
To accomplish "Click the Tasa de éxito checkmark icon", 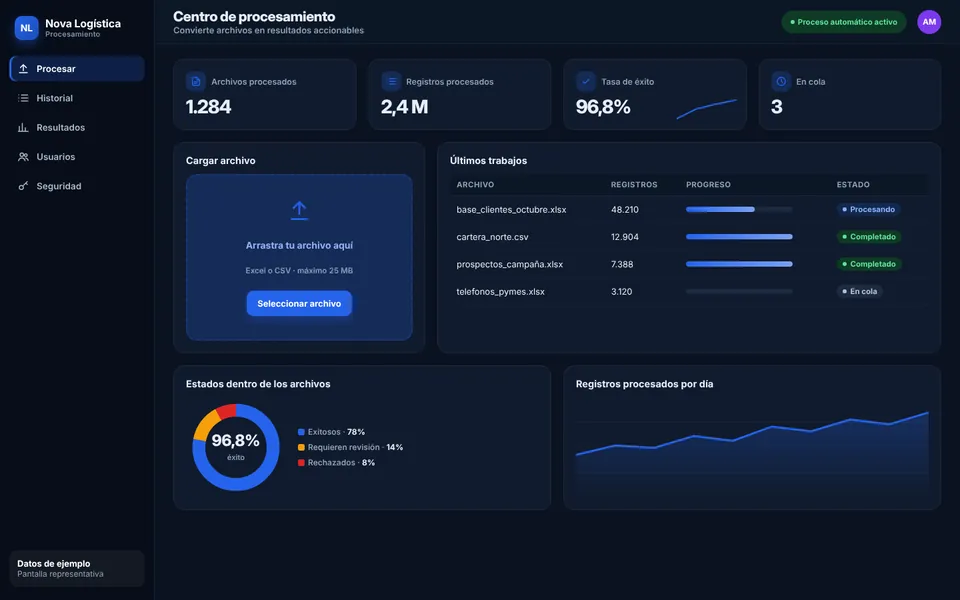I will 586,81.
